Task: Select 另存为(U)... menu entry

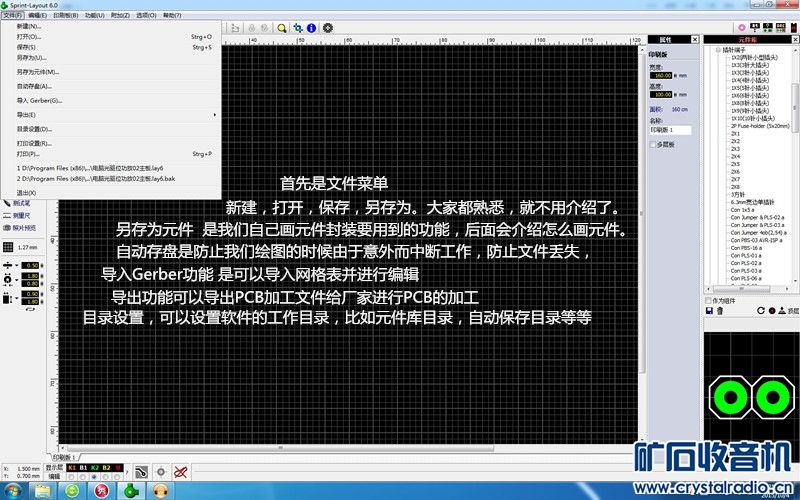Action: tap(111, 58)
